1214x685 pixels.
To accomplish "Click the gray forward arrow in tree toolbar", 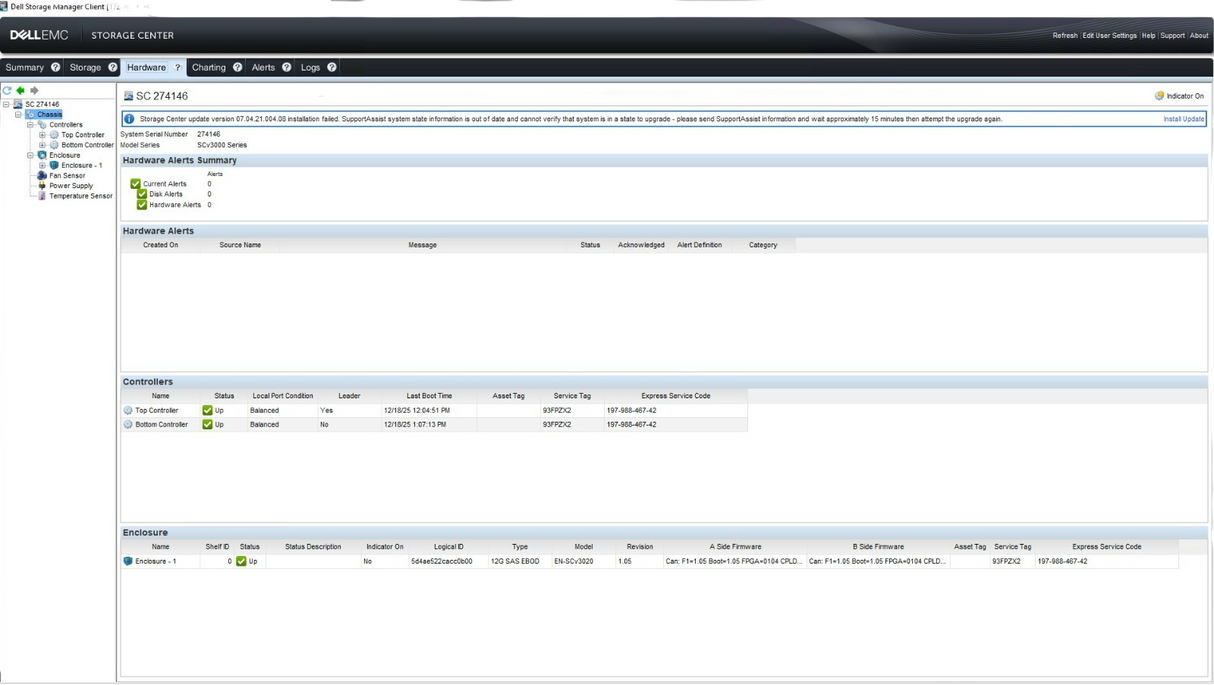I will tap(34, 90).
